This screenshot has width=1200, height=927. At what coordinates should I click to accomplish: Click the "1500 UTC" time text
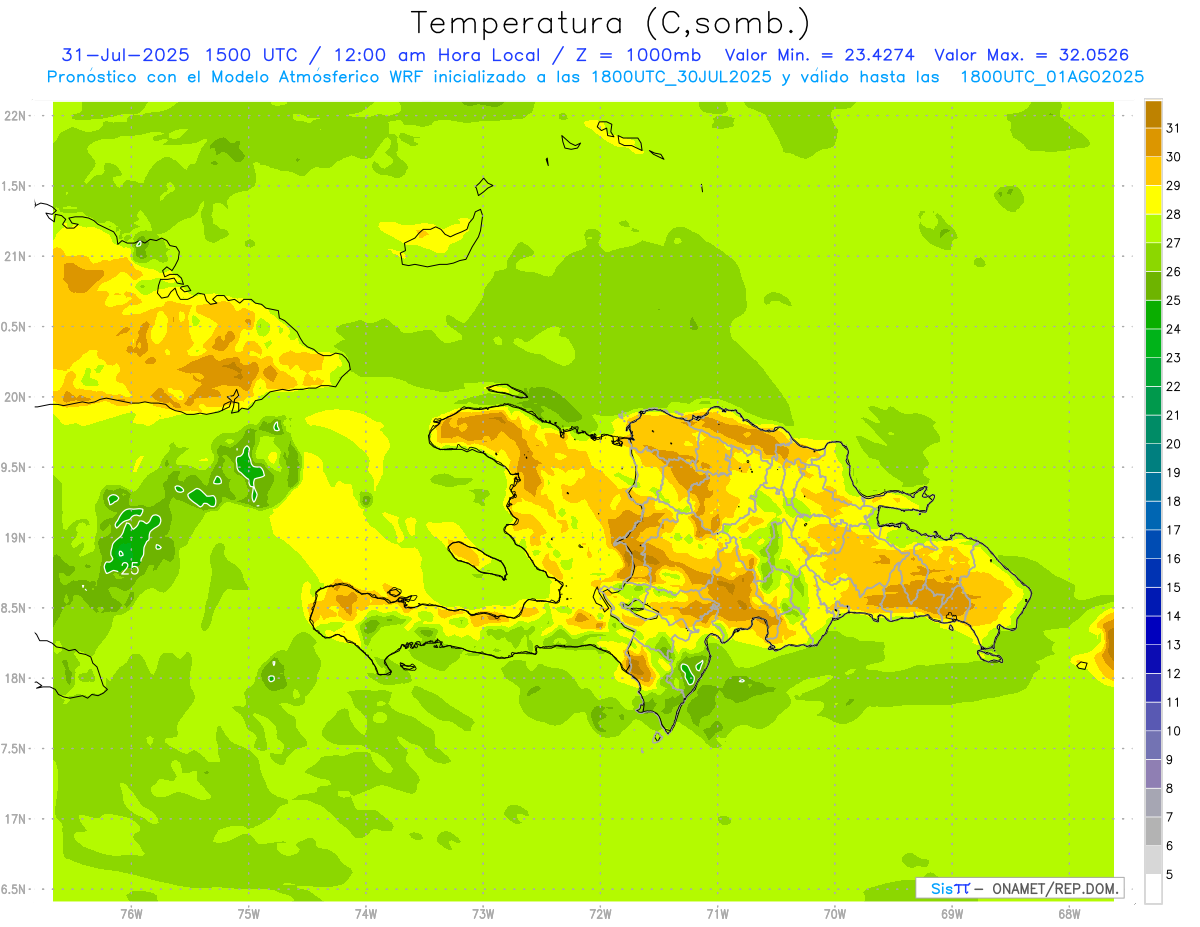(x=252, y=55)
